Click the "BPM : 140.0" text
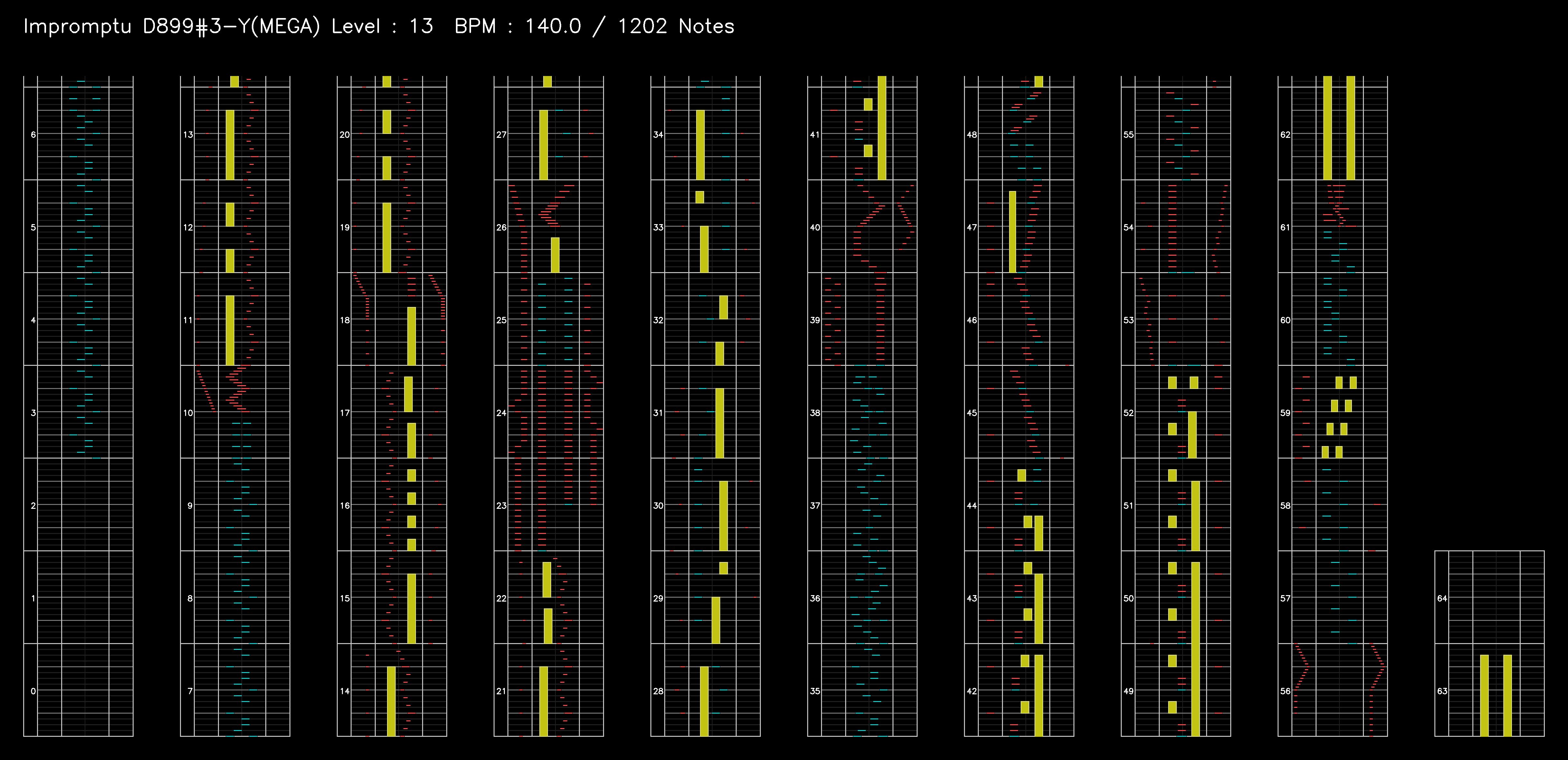1568x760 pixels. click(x=518, y=26)
